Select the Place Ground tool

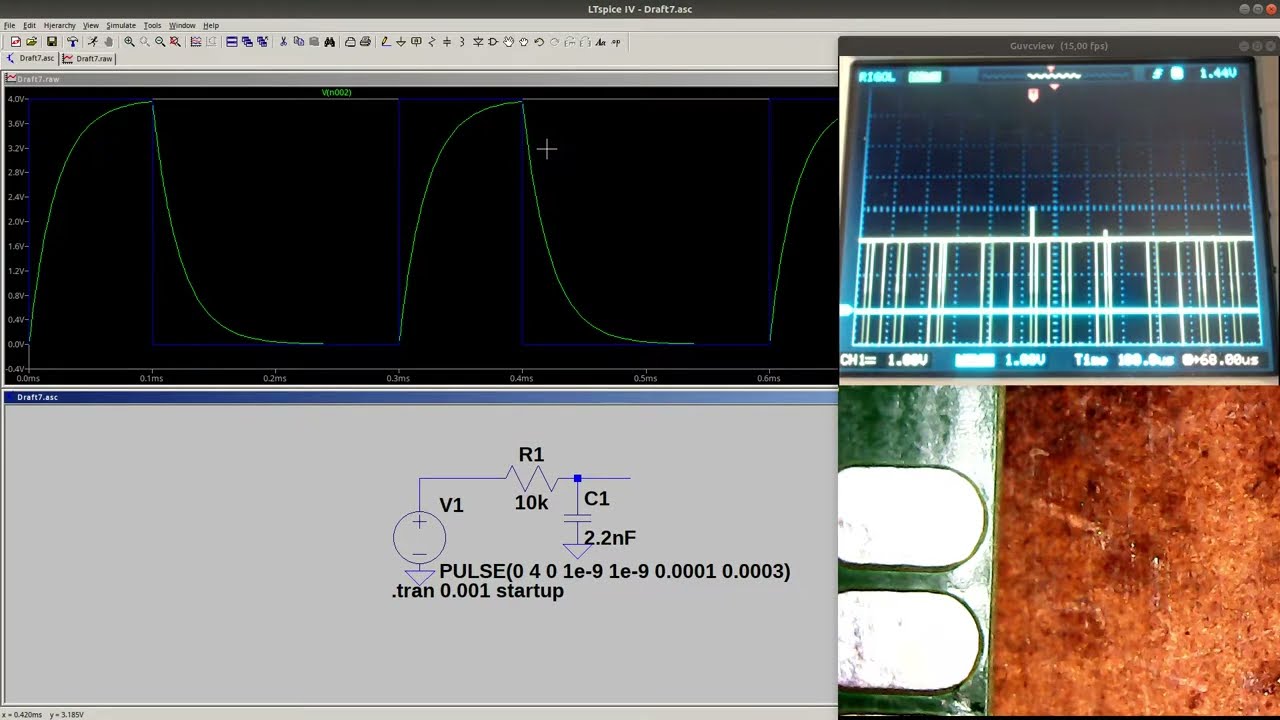click(x=400, y=42)
